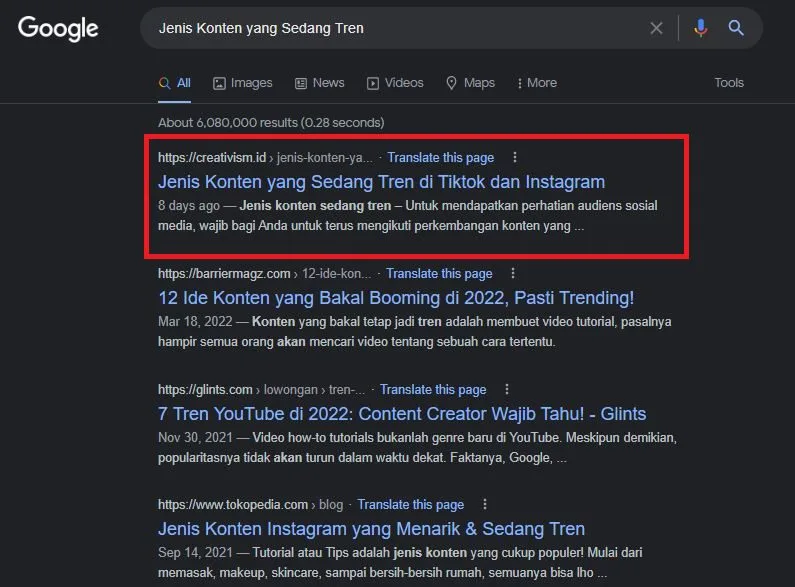Open the Tools menu
Viewport: 795px width, 587px height.
click(x=729, y=83)
